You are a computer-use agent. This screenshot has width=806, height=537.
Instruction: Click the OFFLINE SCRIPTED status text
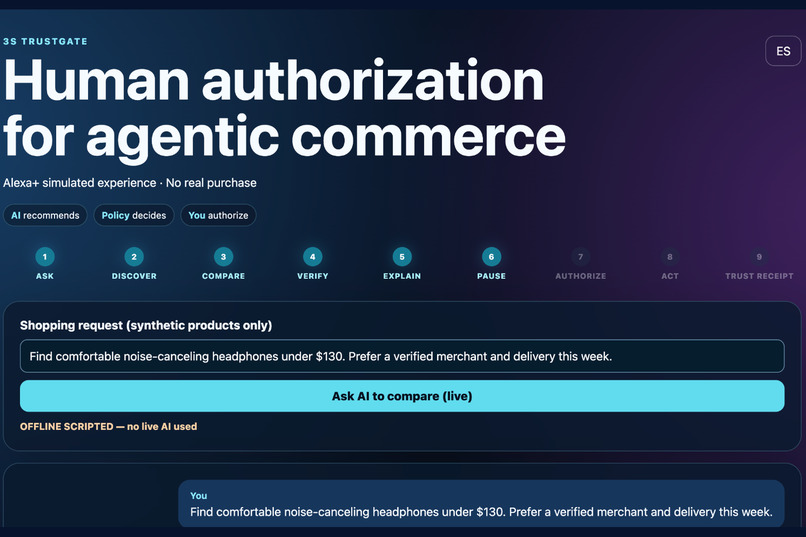pyautogui.click(x=108, y=427)
